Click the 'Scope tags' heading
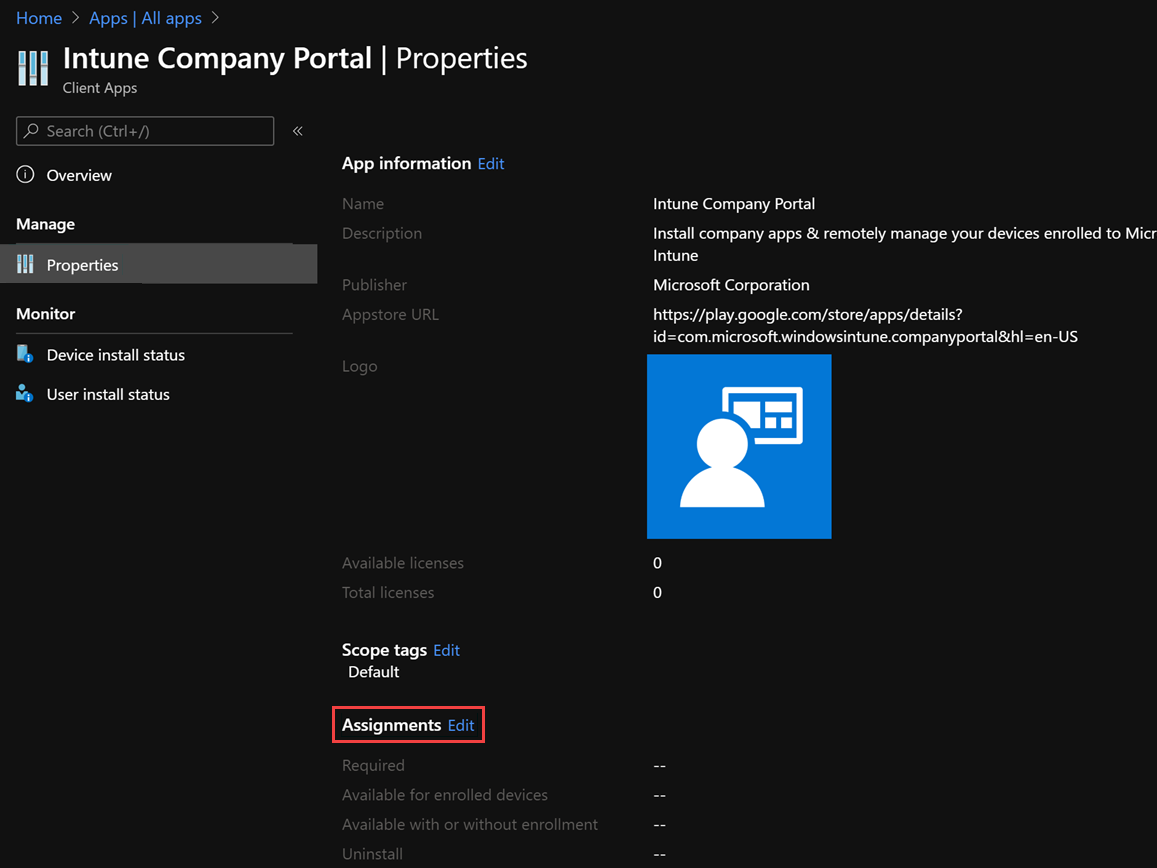The image size is (1157, 868). [x=384, y=650]
